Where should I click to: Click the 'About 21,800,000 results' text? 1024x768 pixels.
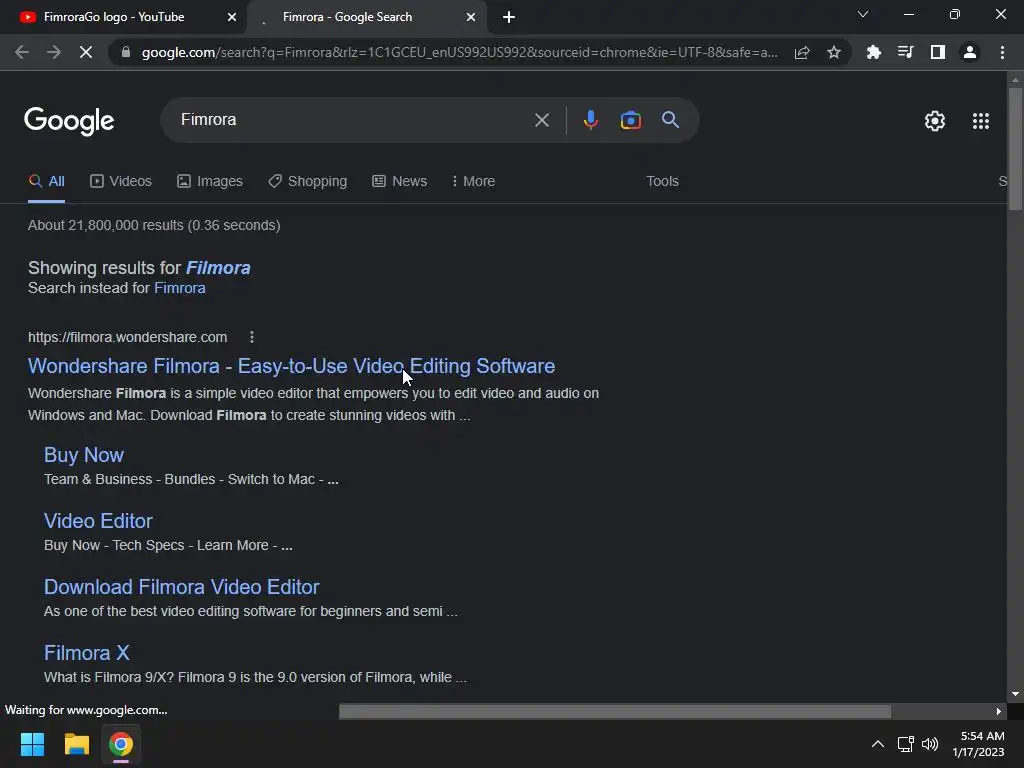(x=154, y=225)
